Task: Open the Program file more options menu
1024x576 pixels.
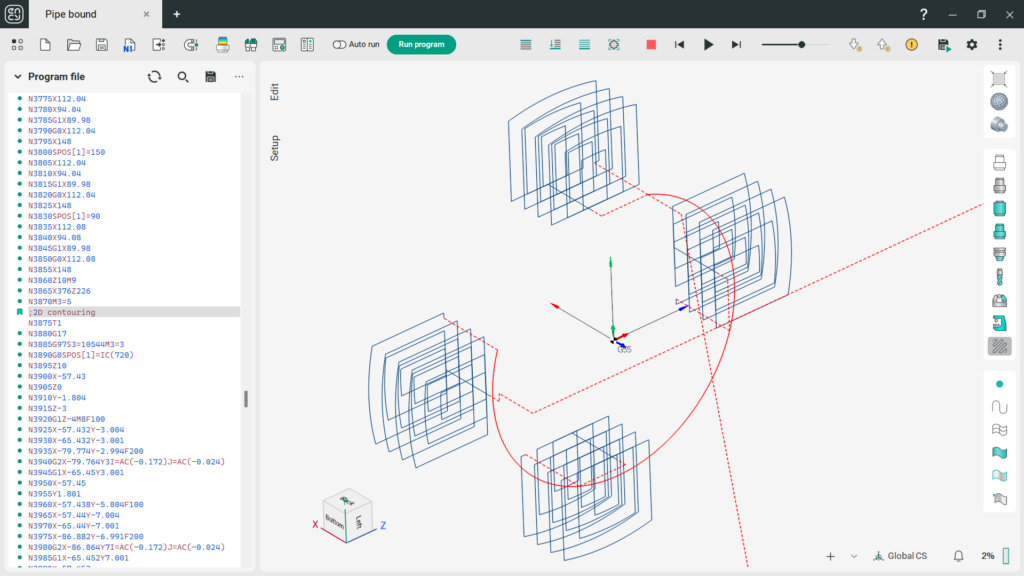Action: pos(239,76)
